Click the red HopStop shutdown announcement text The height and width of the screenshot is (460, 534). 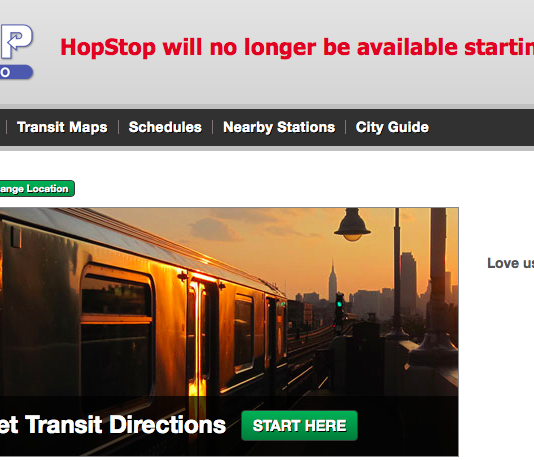[297, 47]
